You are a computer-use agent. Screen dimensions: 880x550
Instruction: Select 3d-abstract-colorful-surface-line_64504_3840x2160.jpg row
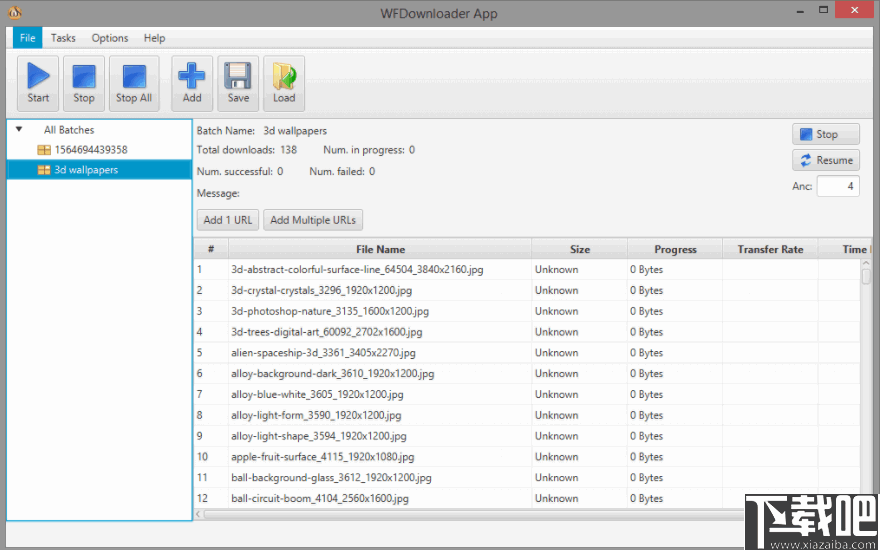click(527, 269)
